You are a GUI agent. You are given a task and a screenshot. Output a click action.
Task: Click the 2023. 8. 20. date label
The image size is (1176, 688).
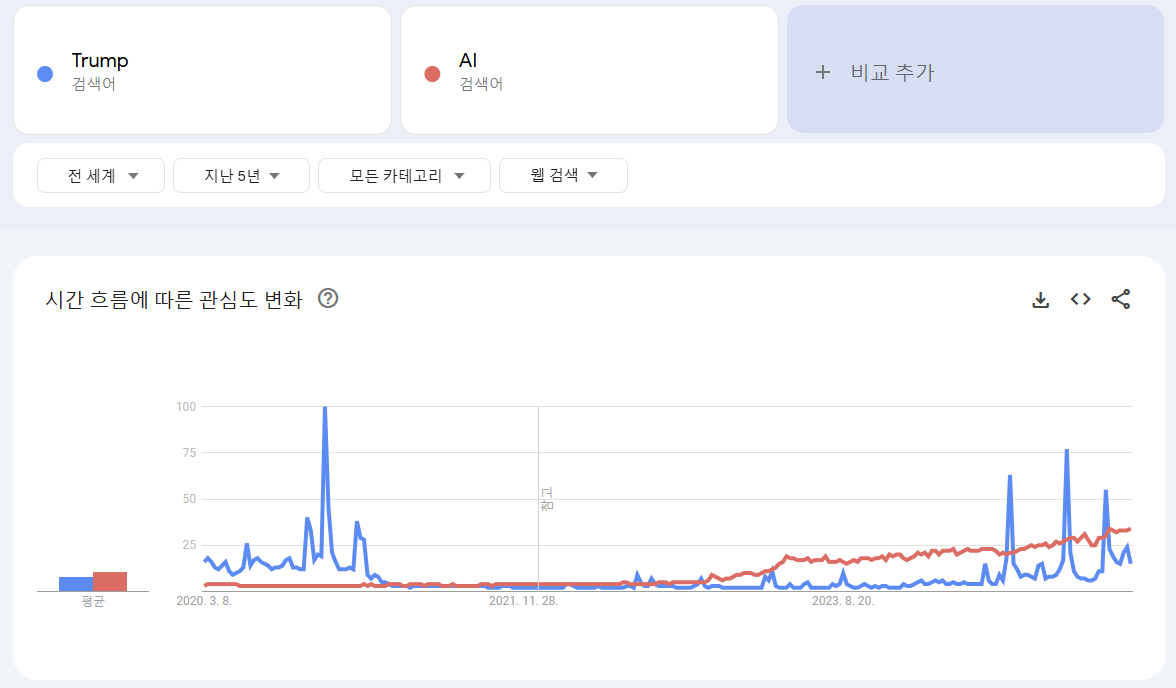tap(843, 601)
